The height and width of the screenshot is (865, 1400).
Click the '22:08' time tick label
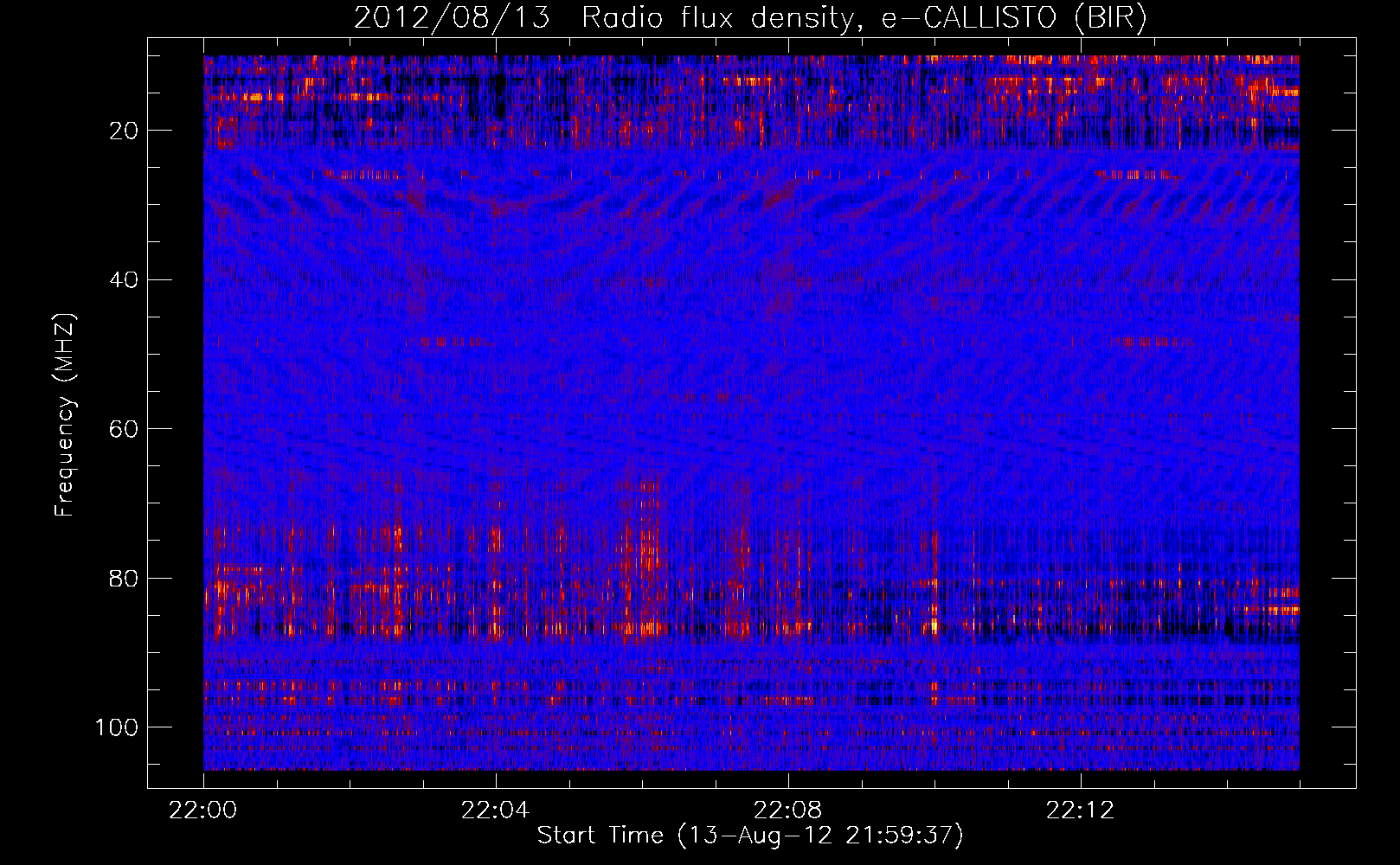(x=787, y=811)
